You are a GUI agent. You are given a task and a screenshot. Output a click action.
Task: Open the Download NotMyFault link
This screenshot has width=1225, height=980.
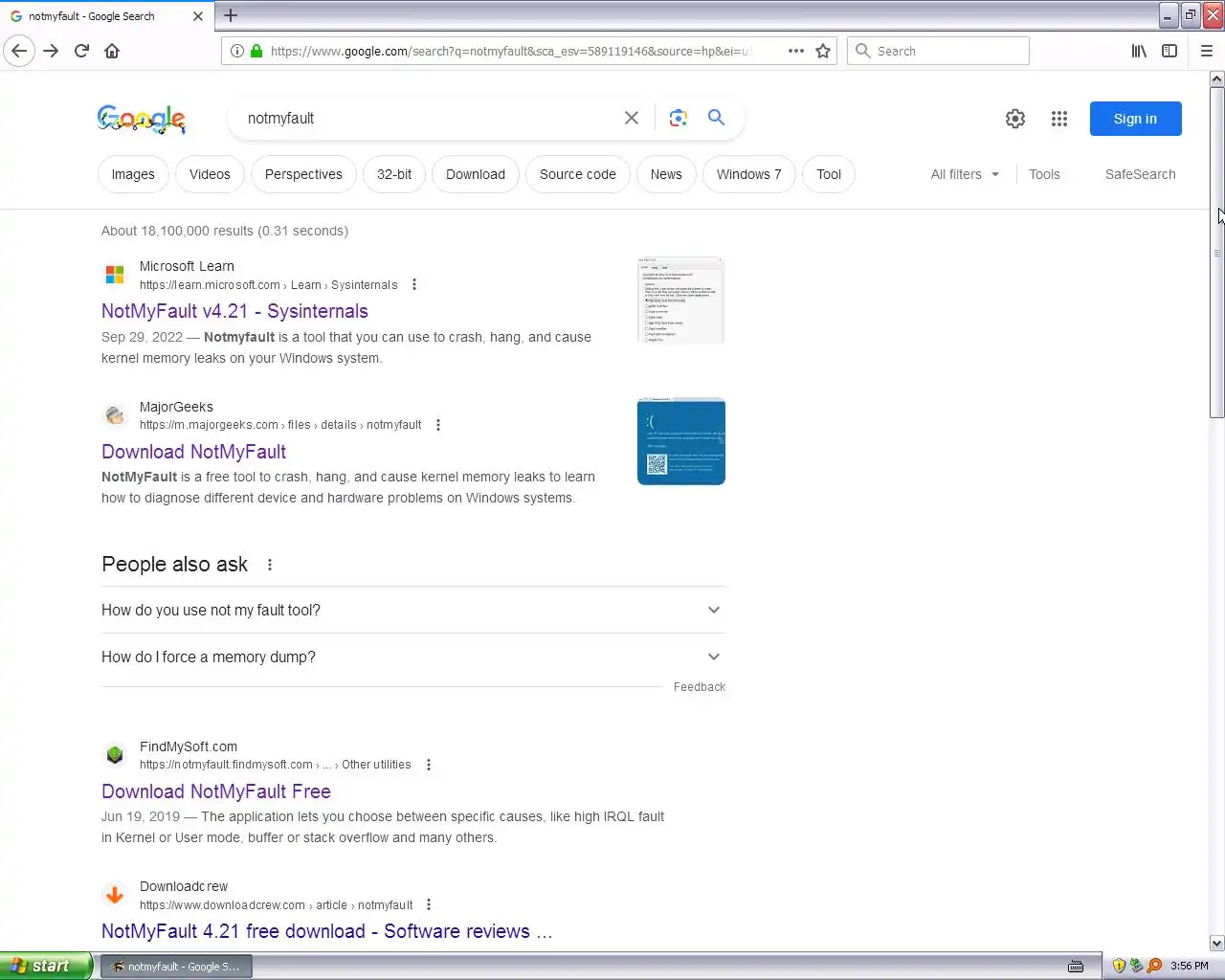point(194,452)
